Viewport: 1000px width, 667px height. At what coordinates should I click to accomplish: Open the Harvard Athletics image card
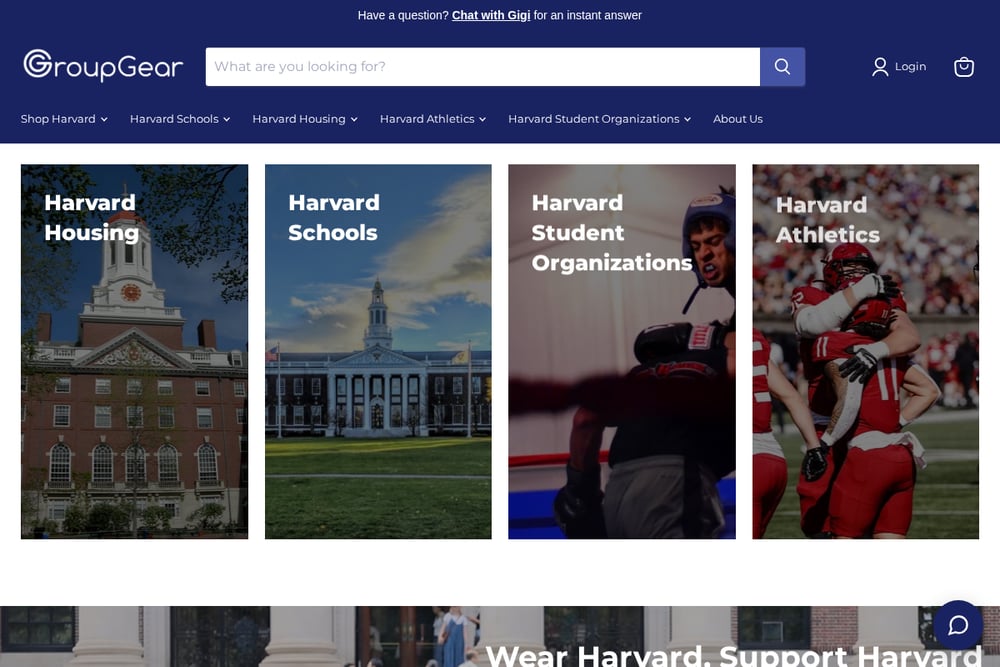coord(865,351)
